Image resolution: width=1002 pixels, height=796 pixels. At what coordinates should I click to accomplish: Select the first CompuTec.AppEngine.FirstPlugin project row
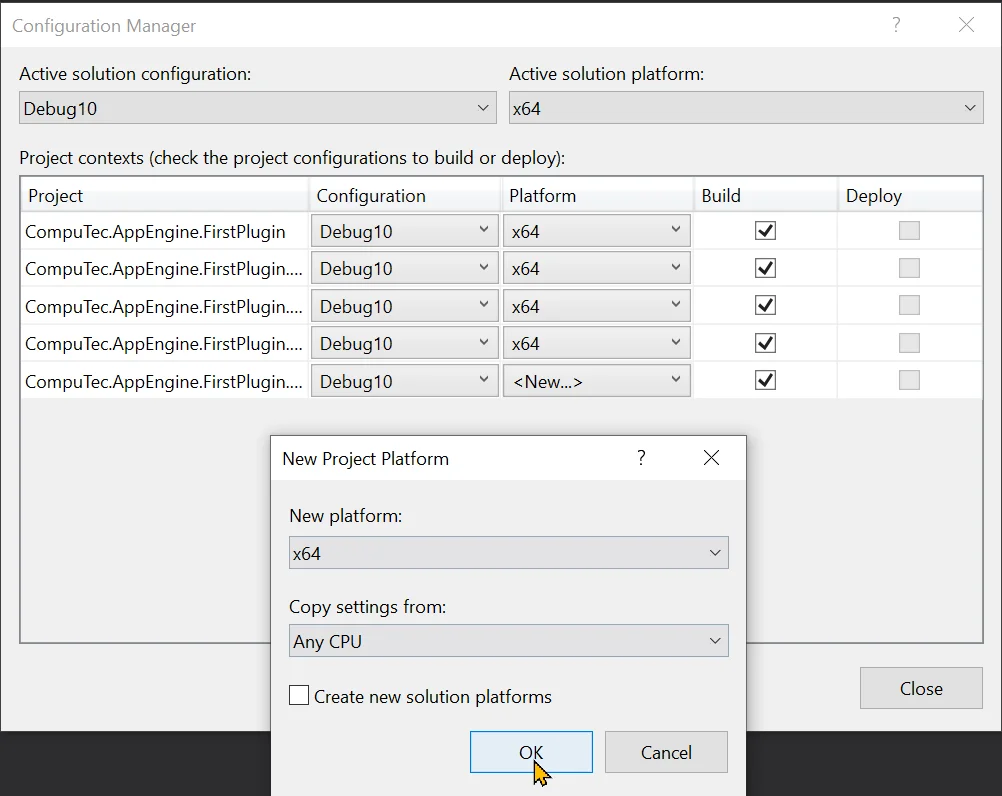click(x=155, y=231)
